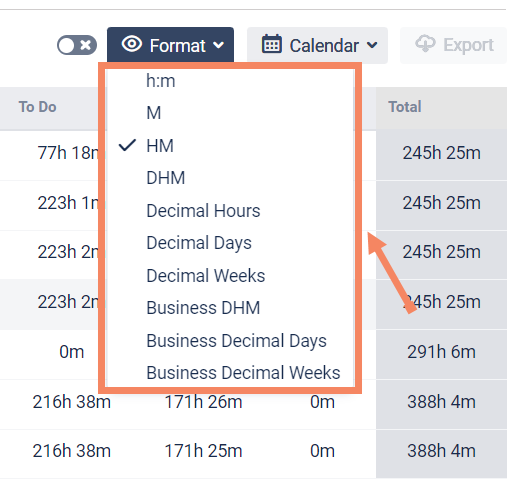
Task: Expand the Format dropdown chevron
Action: pyautogui.click(x=218, y=45)
